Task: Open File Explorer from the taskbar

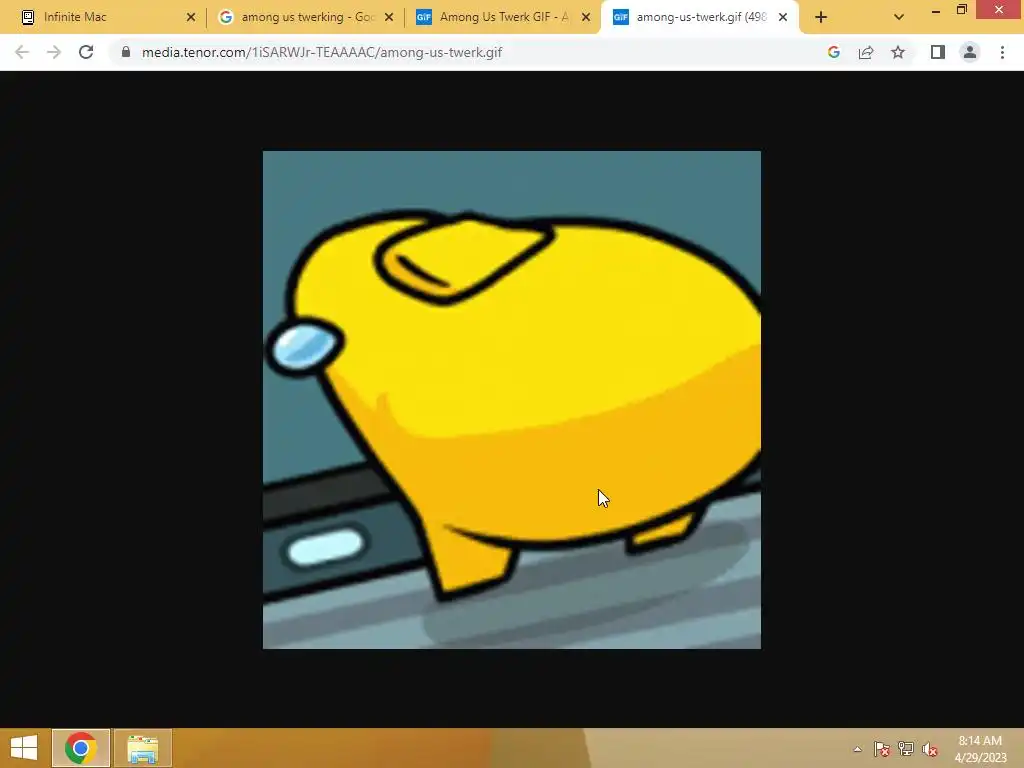Action: tap(143, 748)
